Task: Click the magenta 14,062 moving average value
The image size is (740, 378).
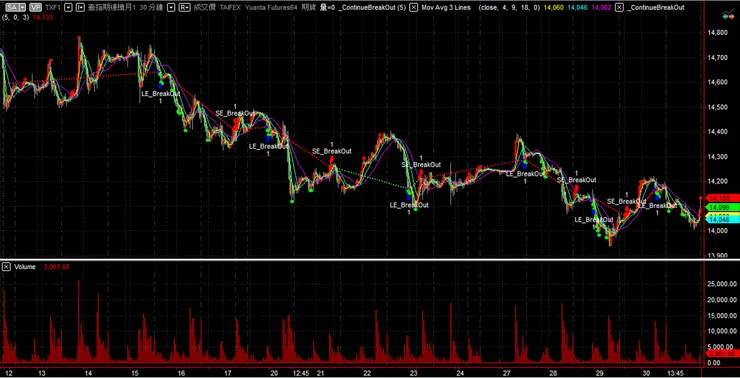Action: click(600, 8)
